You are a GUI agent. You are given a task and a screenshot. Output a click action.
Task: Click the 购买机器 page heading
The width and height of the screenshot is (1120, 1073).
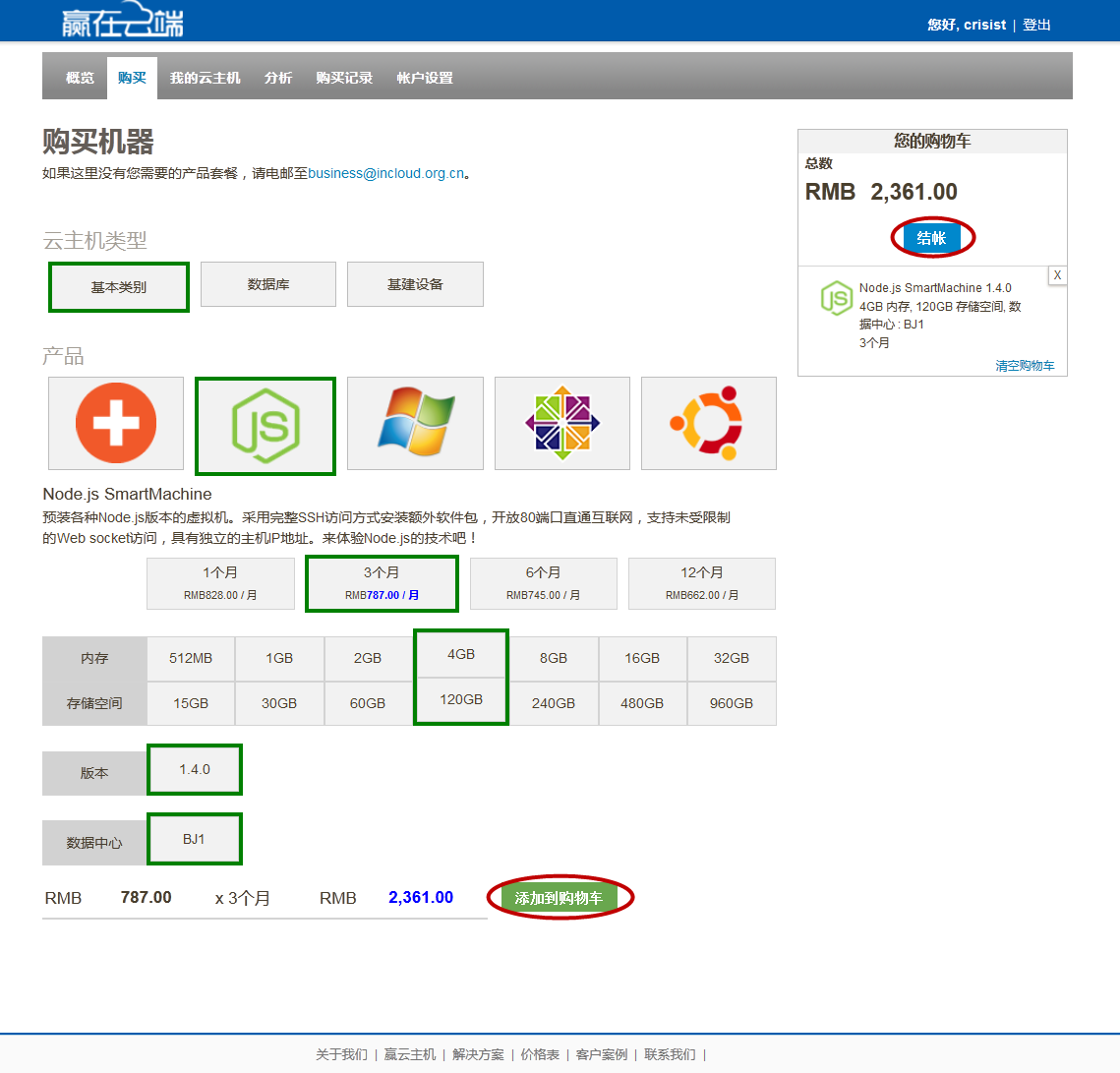98,142
